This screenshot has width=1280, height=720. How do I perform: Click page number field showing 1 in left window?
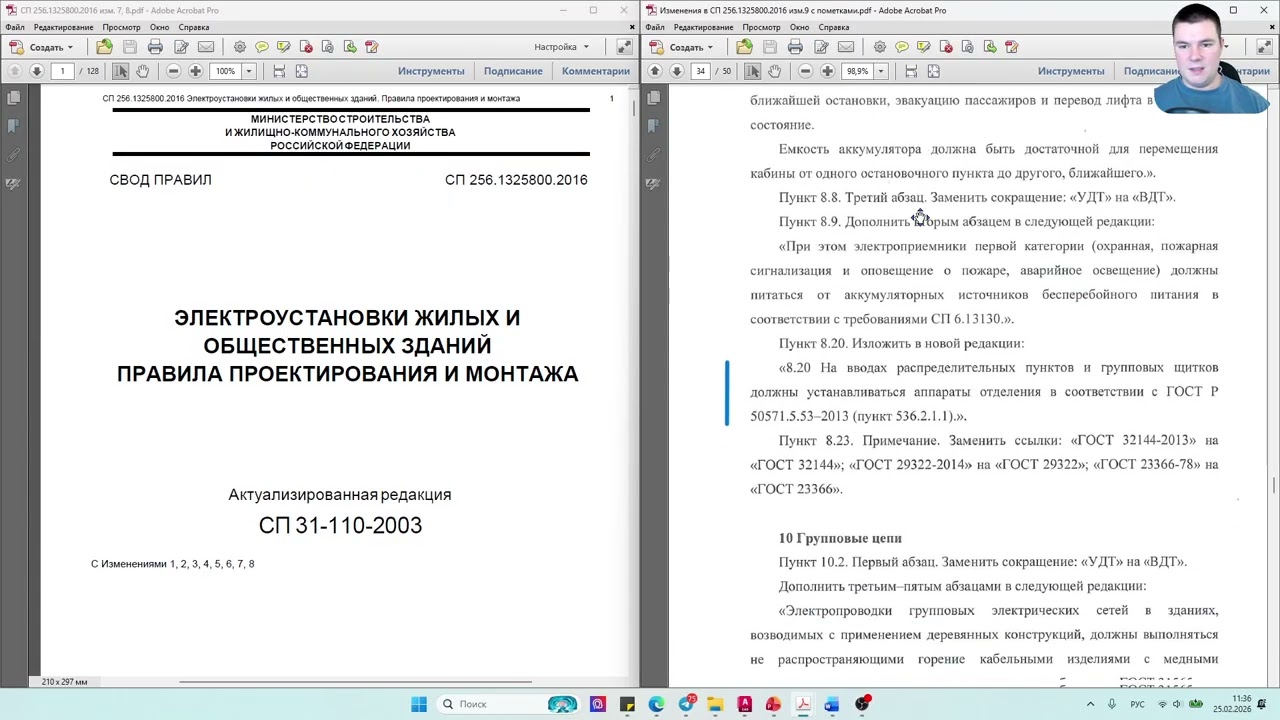pyautogui.click(x=62, y=71)
